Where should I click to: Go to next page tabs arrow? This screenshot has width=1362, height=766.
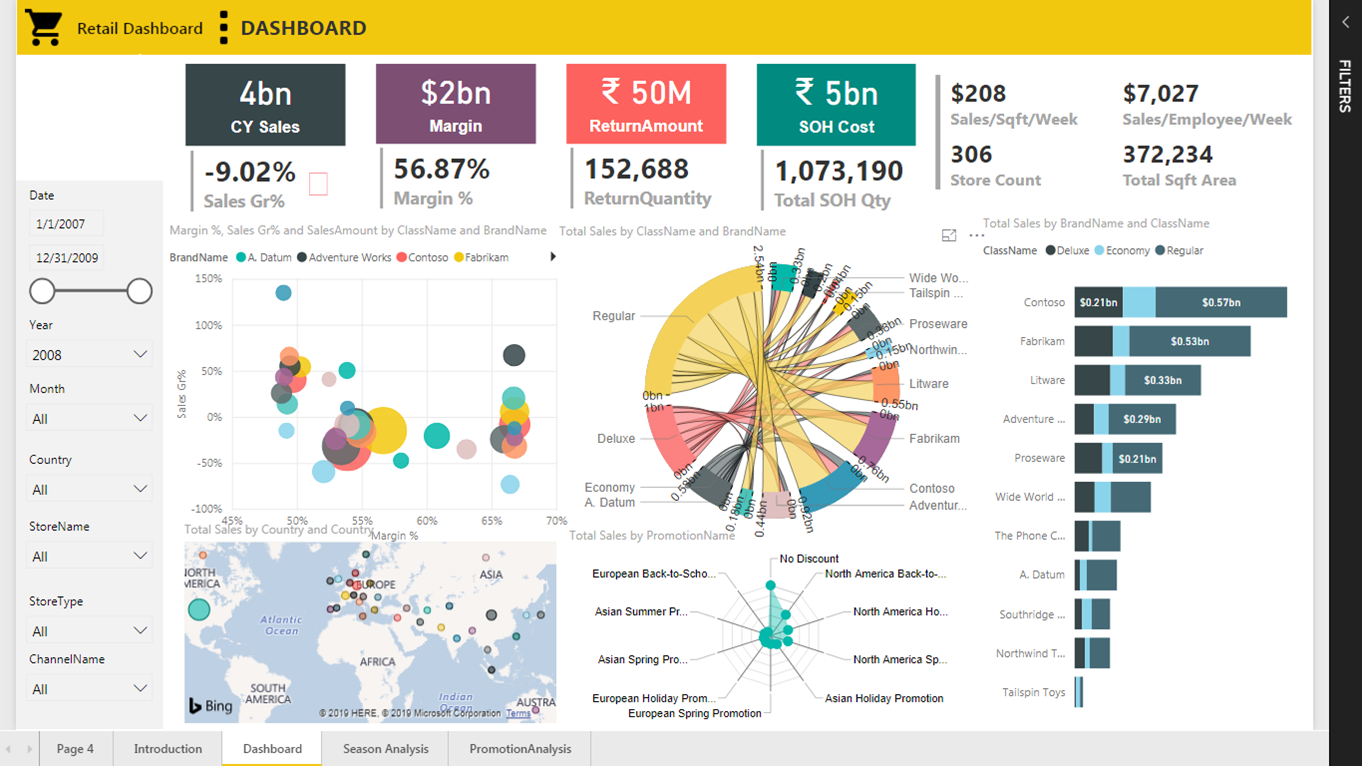tap(29, 749)
